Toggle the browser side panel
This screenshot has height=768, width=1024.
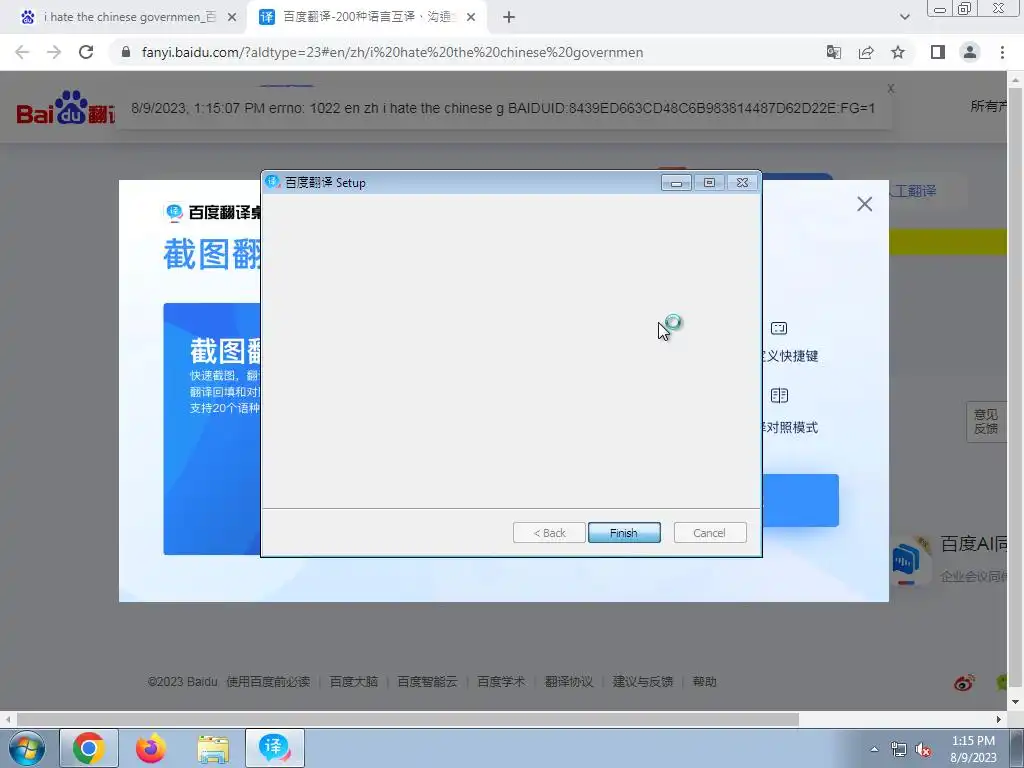[x=938, y=52]
